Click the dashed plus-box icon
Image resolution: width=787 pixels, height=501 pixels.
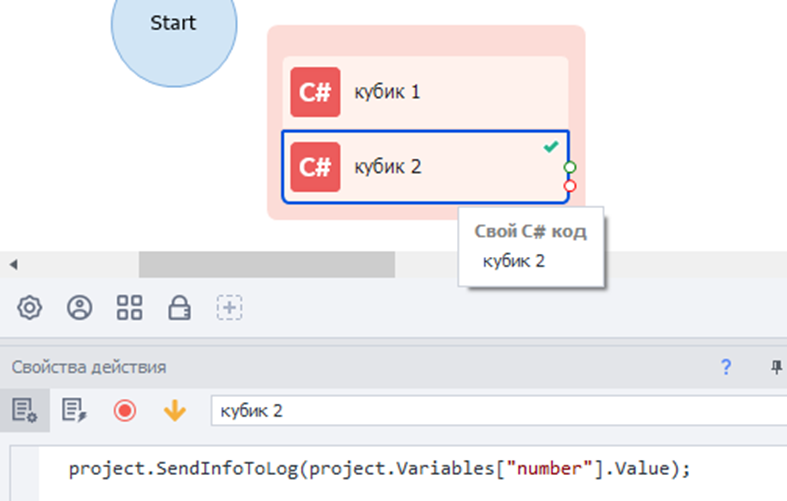point(230,308)
